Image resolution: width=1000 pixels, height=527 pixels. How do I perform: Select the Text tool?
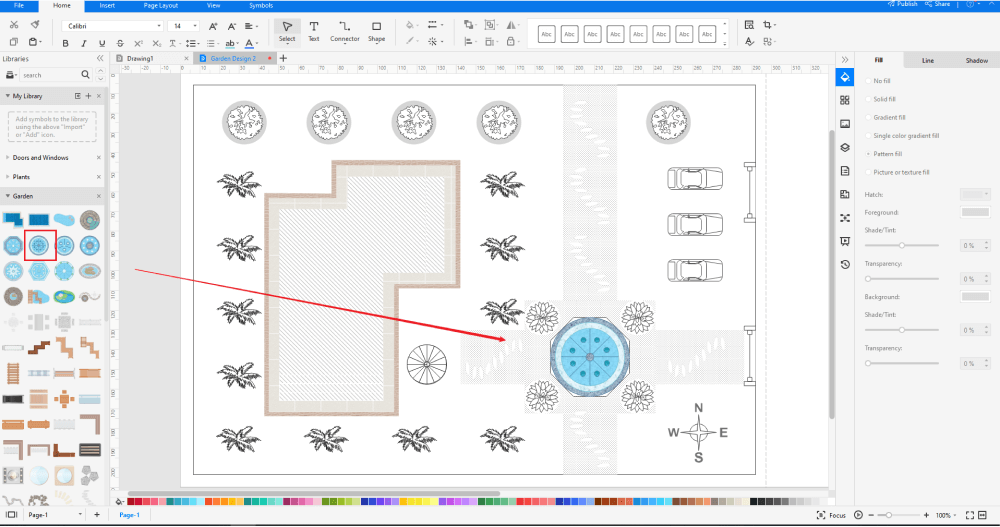314,31
